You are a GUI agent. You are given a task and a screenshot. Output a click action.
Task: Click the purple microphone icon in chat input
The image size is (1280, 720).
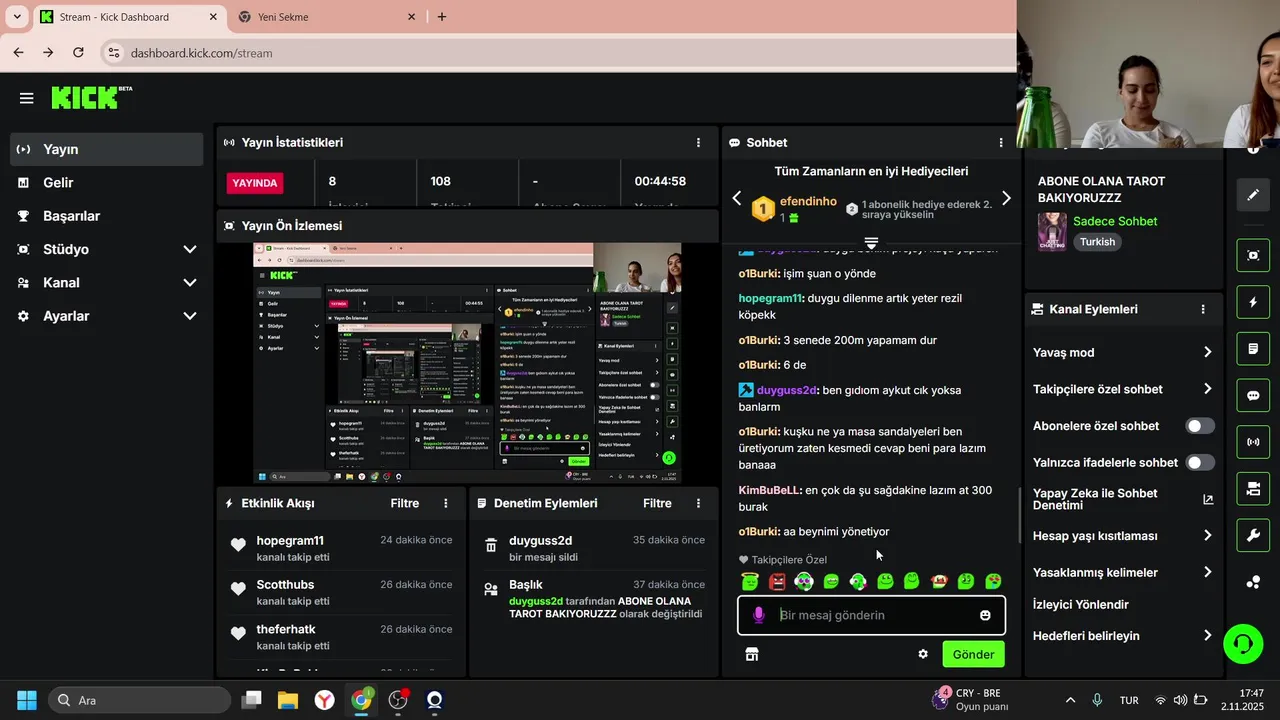pyautogui.click(x=759, y=615)
